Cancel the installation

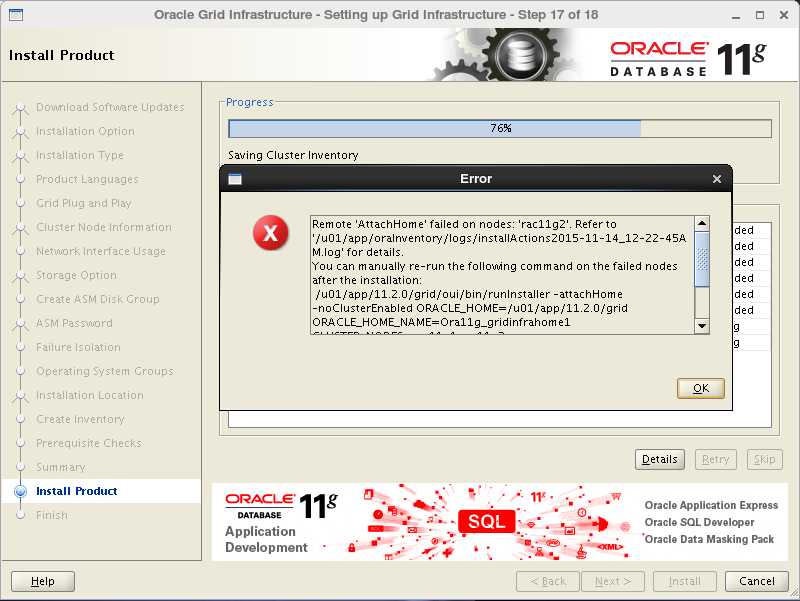pos(757,581)
